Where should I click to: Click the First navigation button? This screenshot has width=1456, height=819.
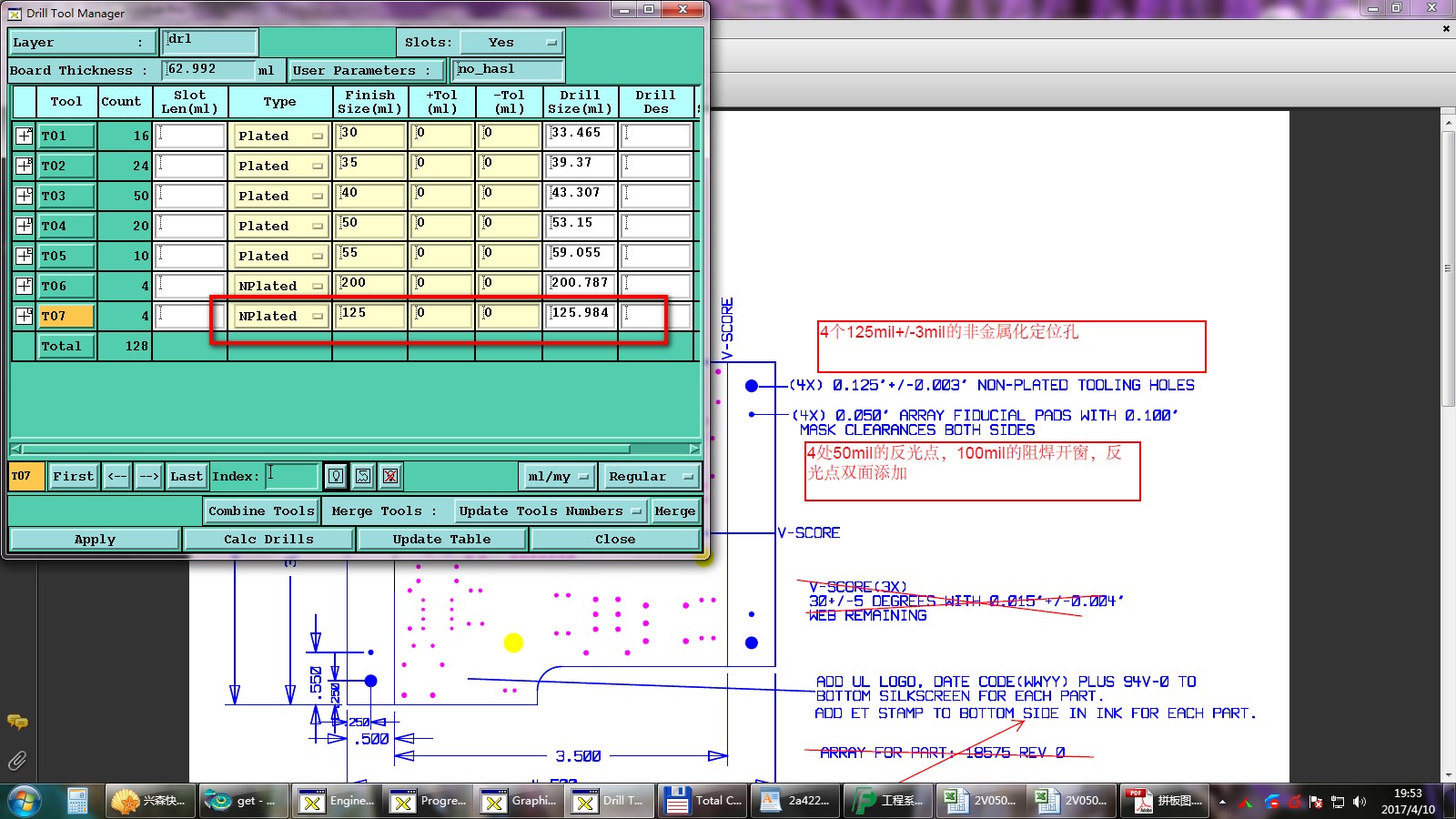(x=73, y=476)
